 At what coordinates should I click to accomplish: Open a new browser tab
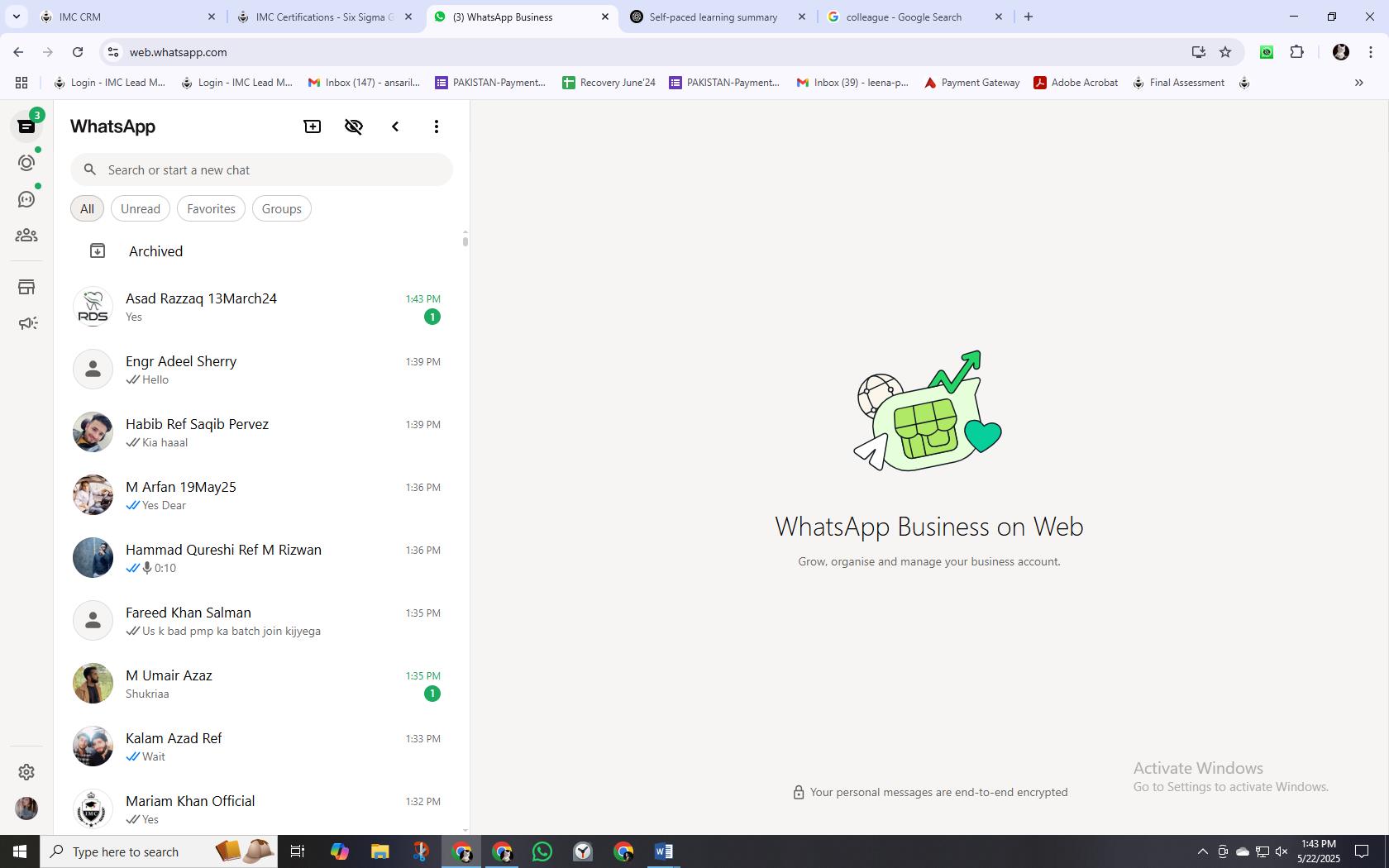click(x=1029, y=17)
